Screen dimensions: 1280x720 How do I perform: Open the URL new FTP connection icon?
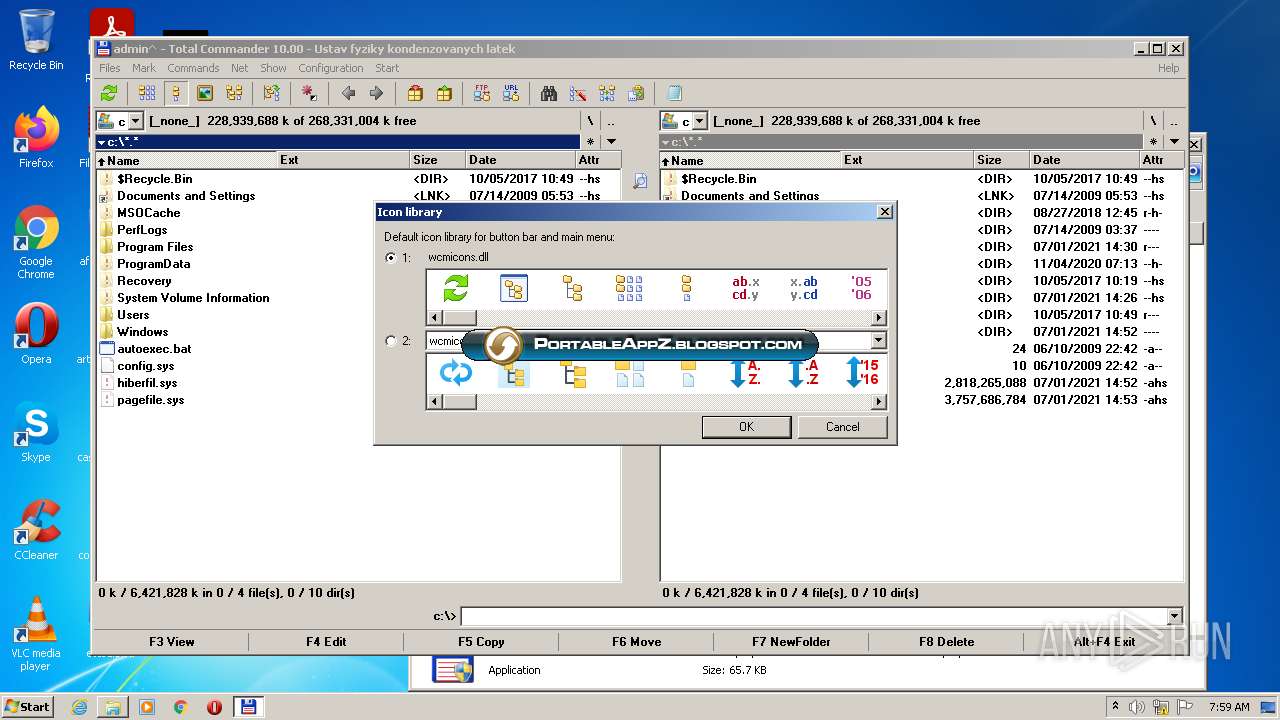coord(511,93)
